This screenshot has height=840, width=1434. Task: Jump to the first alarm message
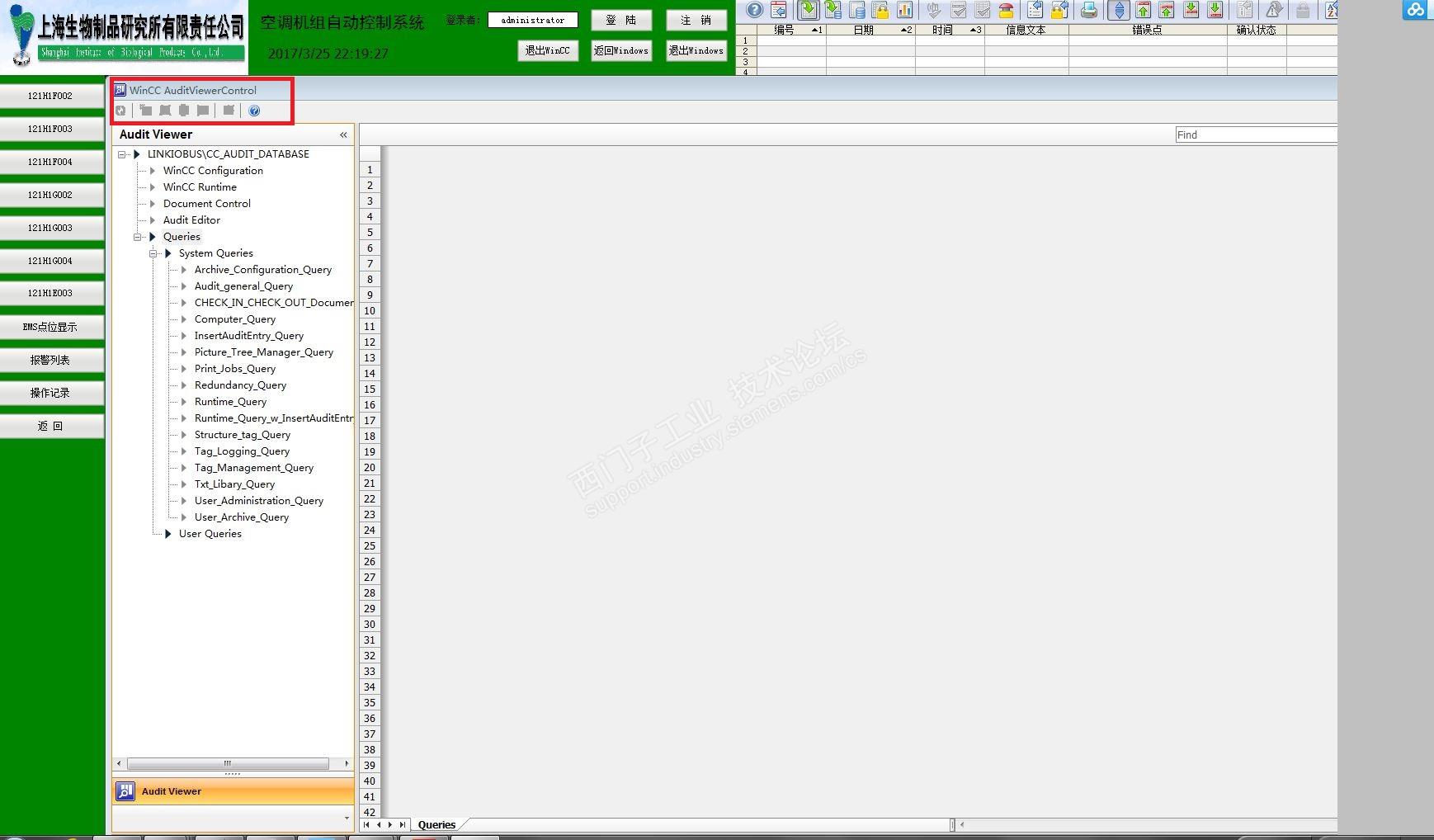coord(1144,10)
